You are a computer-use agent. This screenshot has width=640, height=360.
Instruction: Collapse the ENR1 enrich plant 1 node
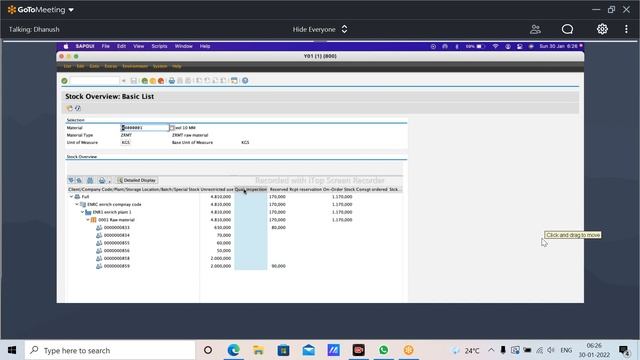[82, 212]
